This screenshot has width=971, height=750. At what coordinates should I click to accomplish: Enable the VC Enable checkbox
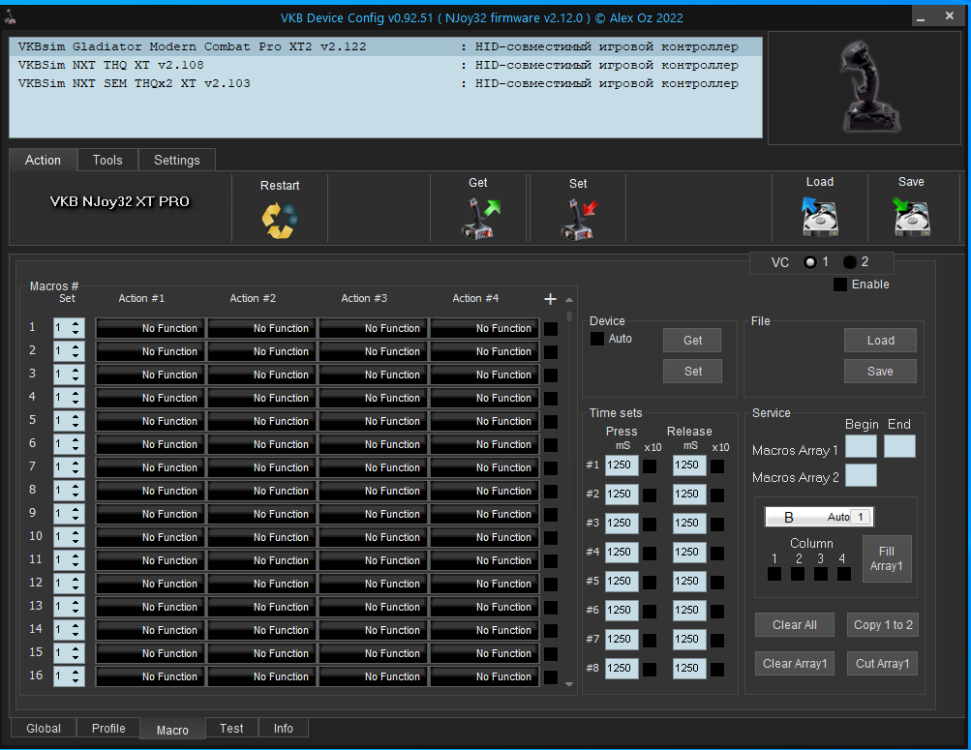[840, 285]
